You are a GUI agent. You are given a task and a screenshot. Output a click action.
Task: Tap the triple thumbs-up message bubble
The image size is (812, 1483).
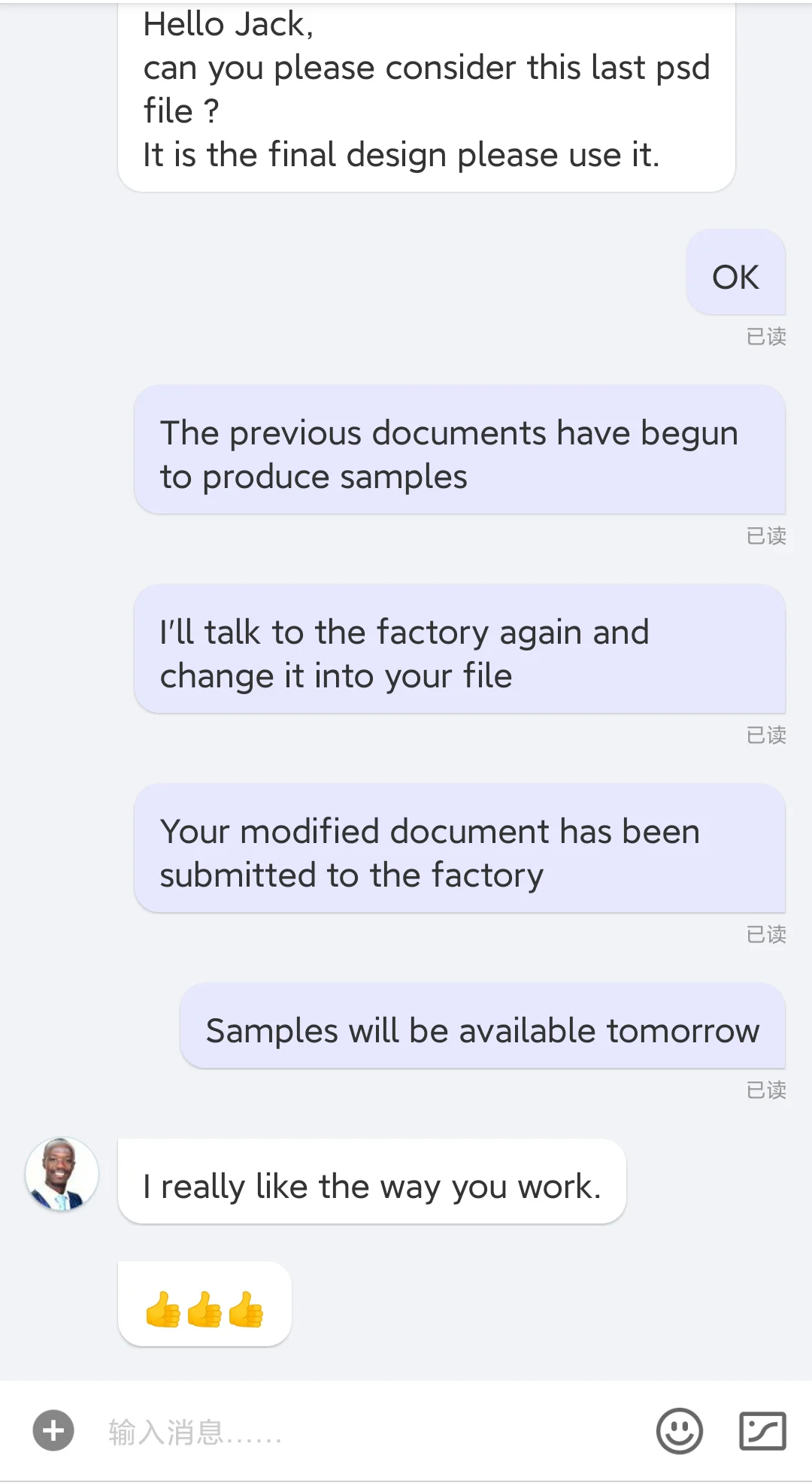coord(205,1308)
